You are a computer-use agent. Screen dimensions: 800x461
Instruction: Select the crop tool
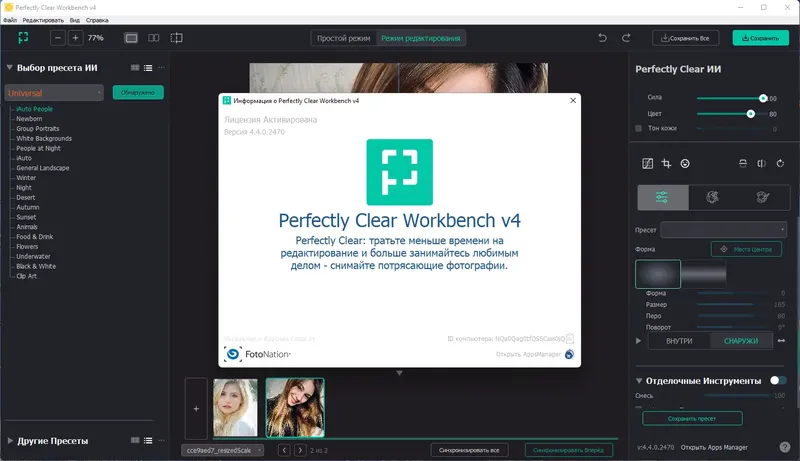[666, 163]
